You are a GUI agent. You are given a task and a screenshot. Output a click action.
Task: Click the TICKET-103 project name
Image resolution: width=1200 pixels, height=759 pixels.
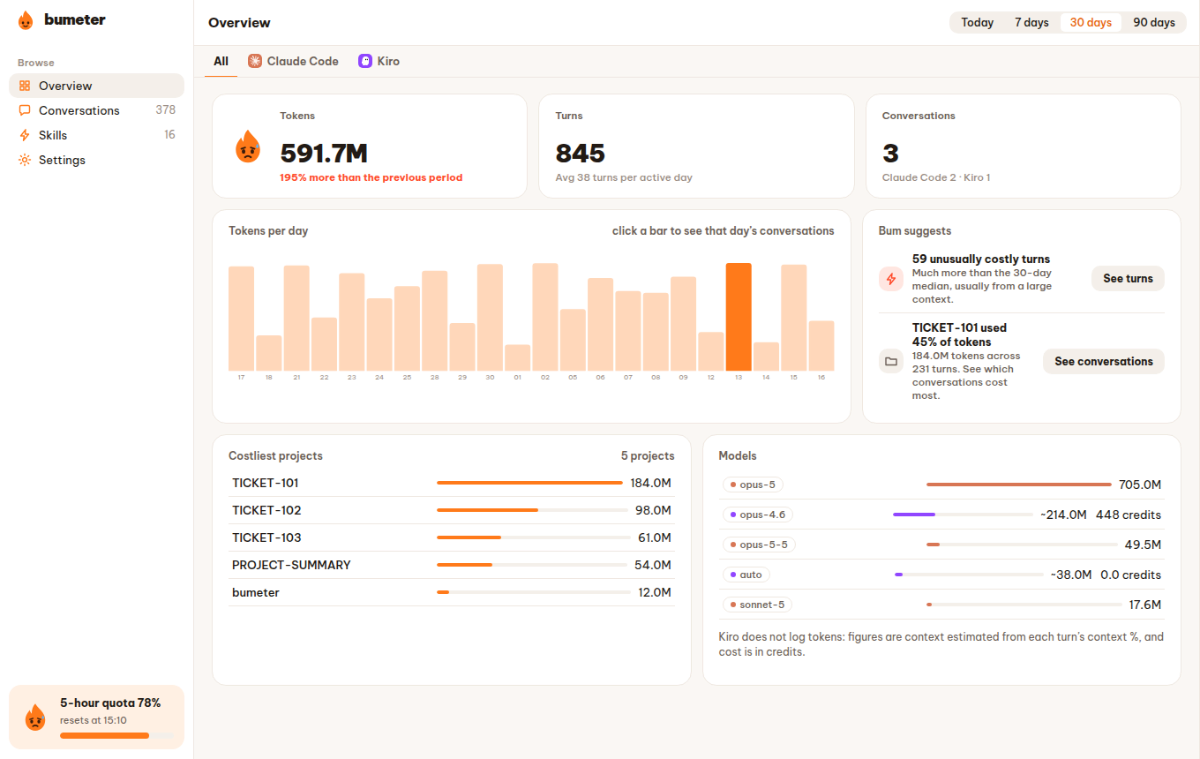[266, 538]
